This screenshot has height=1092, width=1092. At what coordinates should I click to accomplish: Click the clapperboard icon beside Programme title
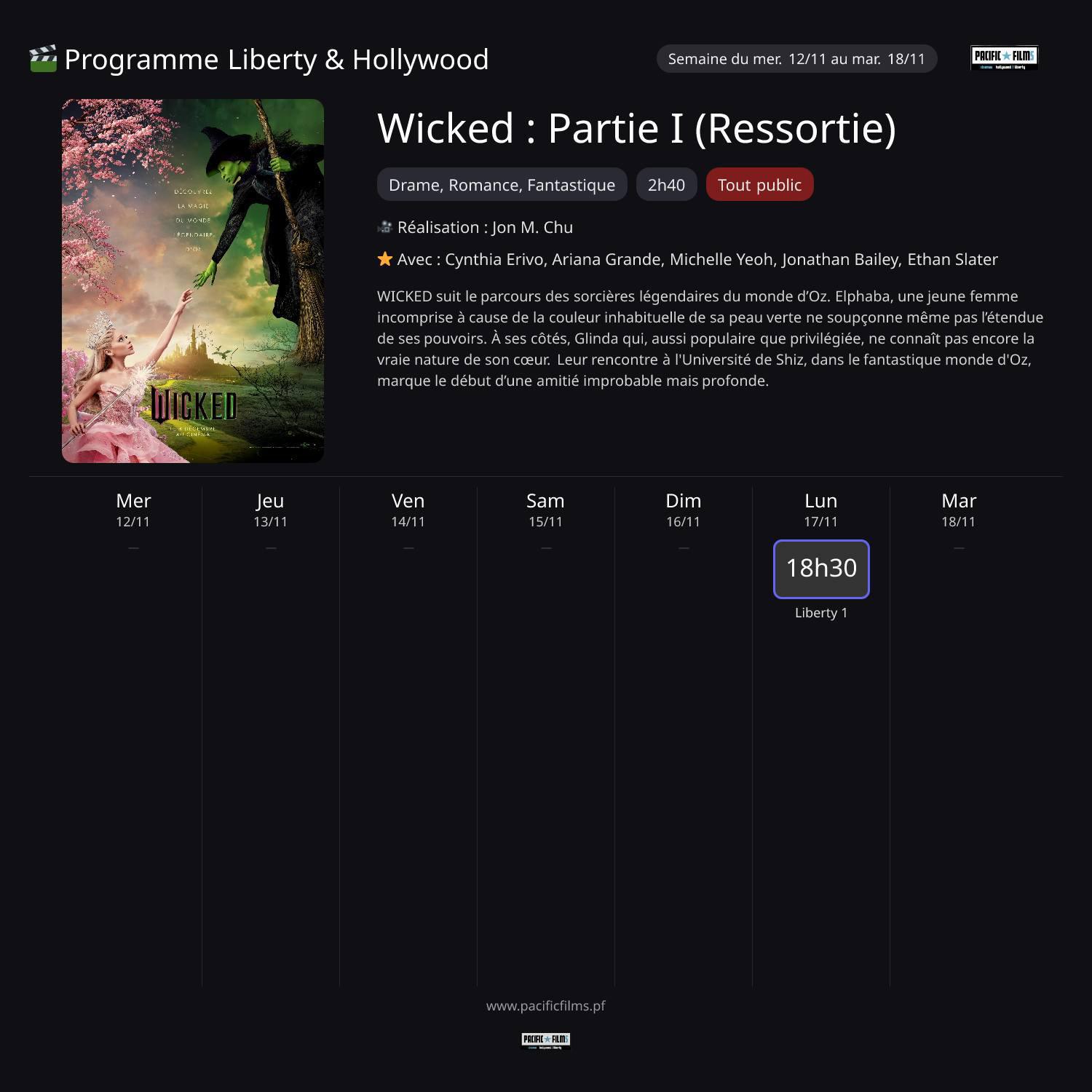point(43,59)
